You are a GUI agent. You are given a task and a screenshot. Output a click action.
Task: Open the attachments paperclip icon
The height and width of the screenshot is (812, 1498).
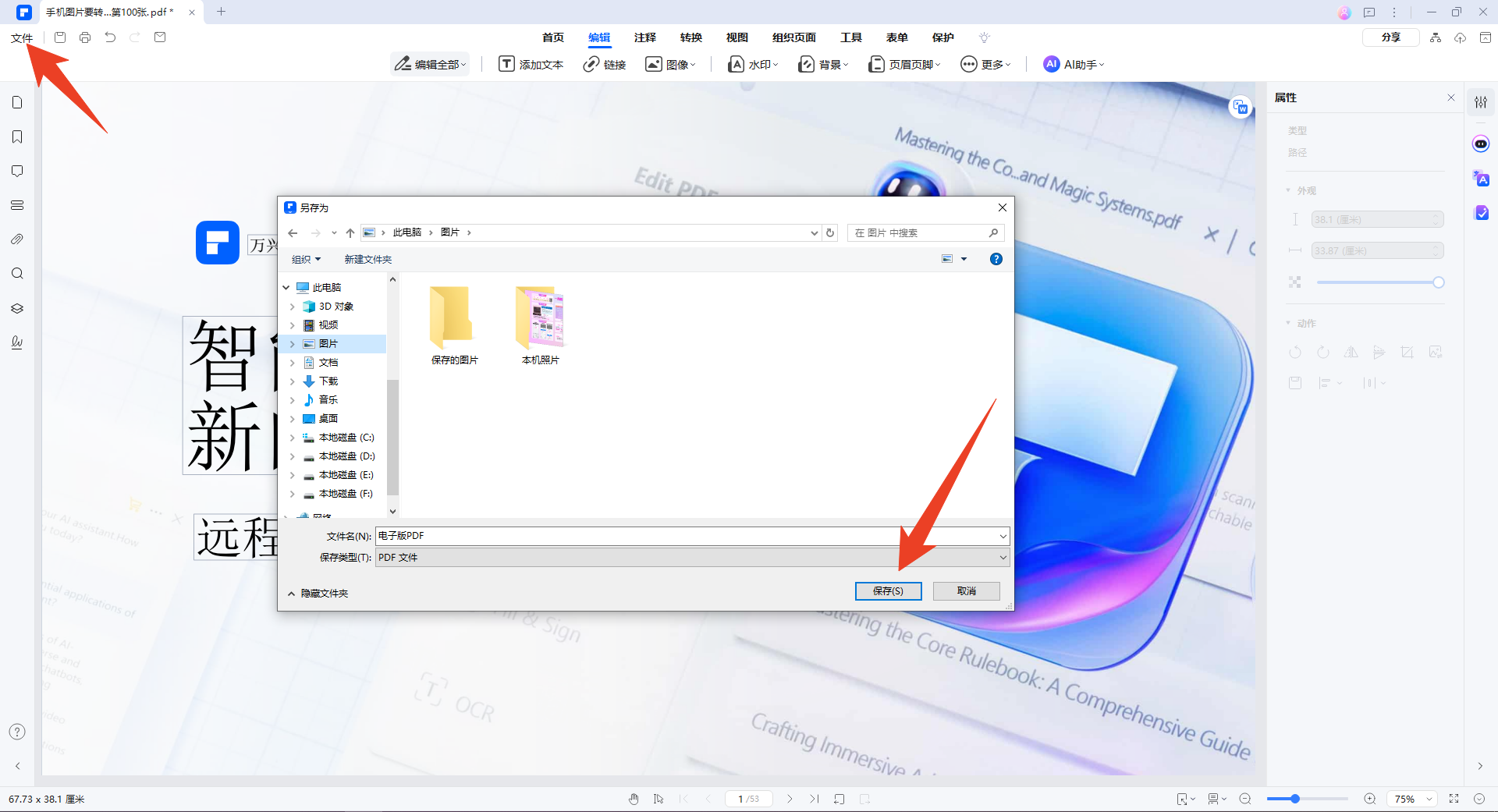point(17,239)
